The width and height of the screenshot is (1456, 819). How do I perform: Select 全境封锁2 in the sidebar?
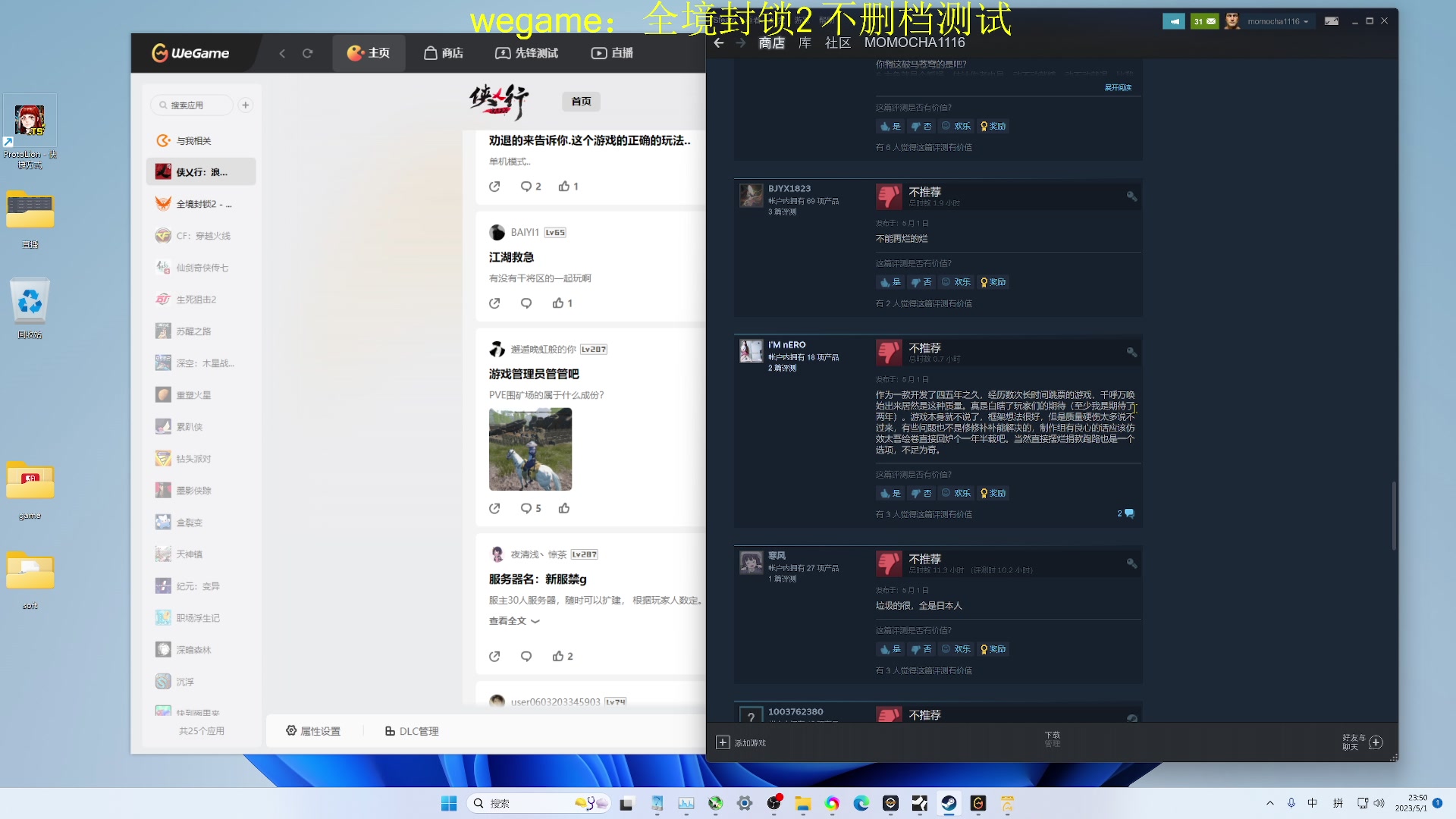[201, 204]
